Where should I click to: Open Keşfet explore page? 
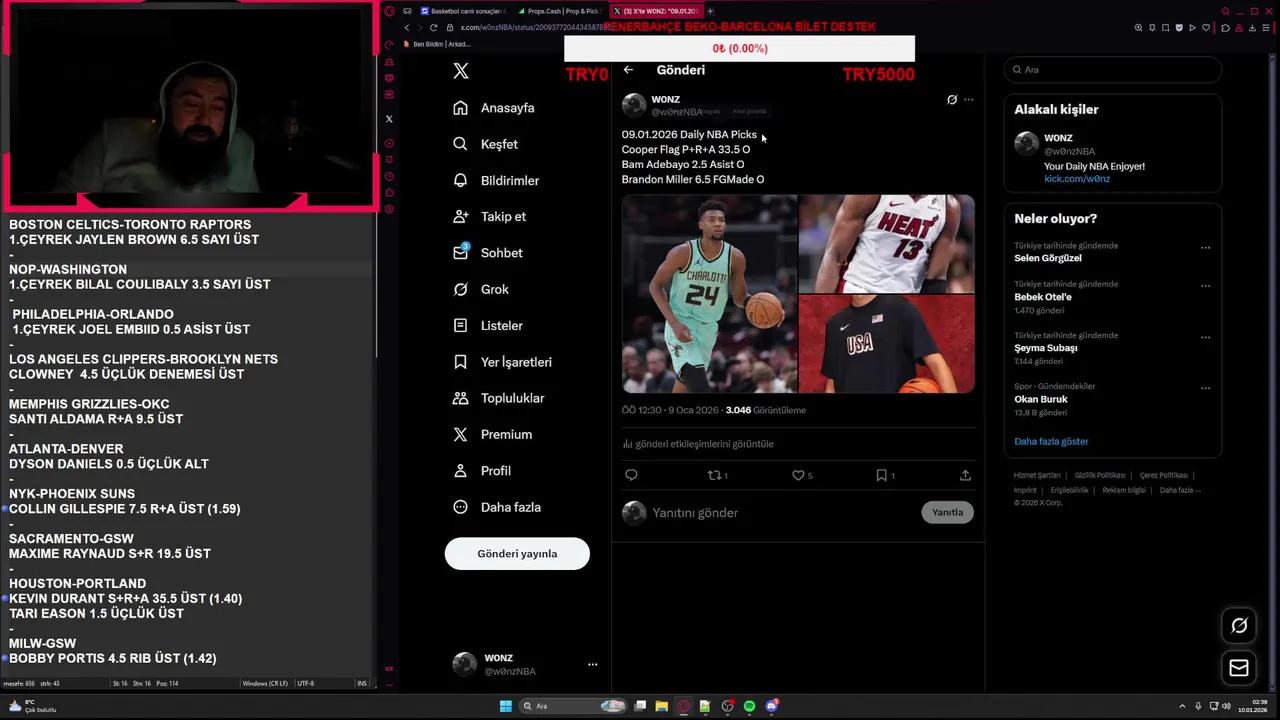click(x=486, y=144)
